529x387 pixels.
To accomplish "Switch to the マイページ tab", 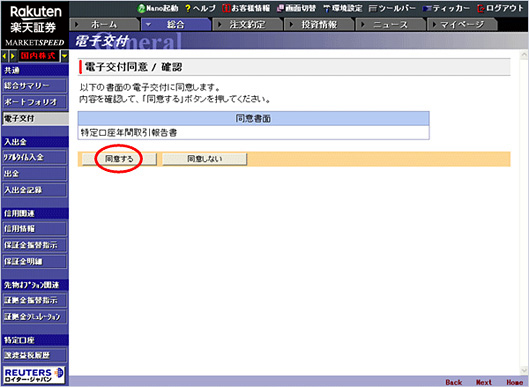I will 462,24.
